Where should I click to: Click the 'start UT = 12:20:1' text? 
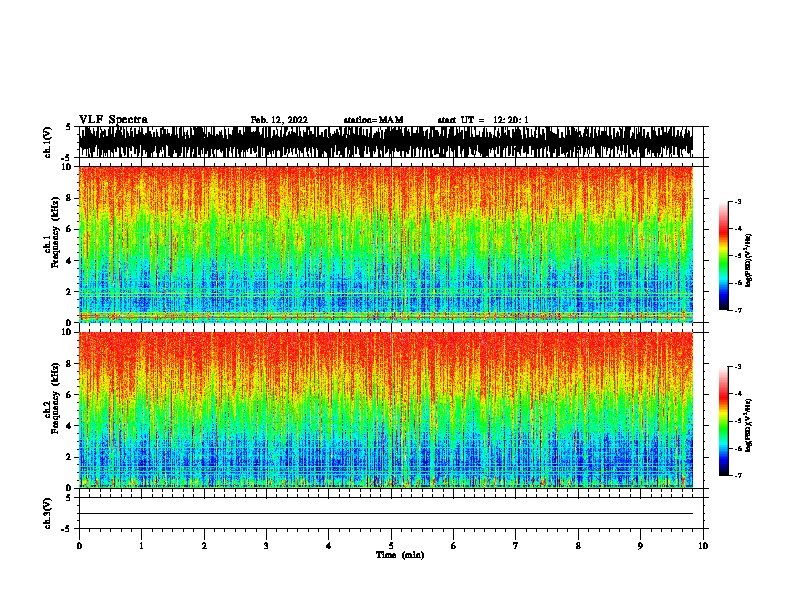click(x=483, y=120)
